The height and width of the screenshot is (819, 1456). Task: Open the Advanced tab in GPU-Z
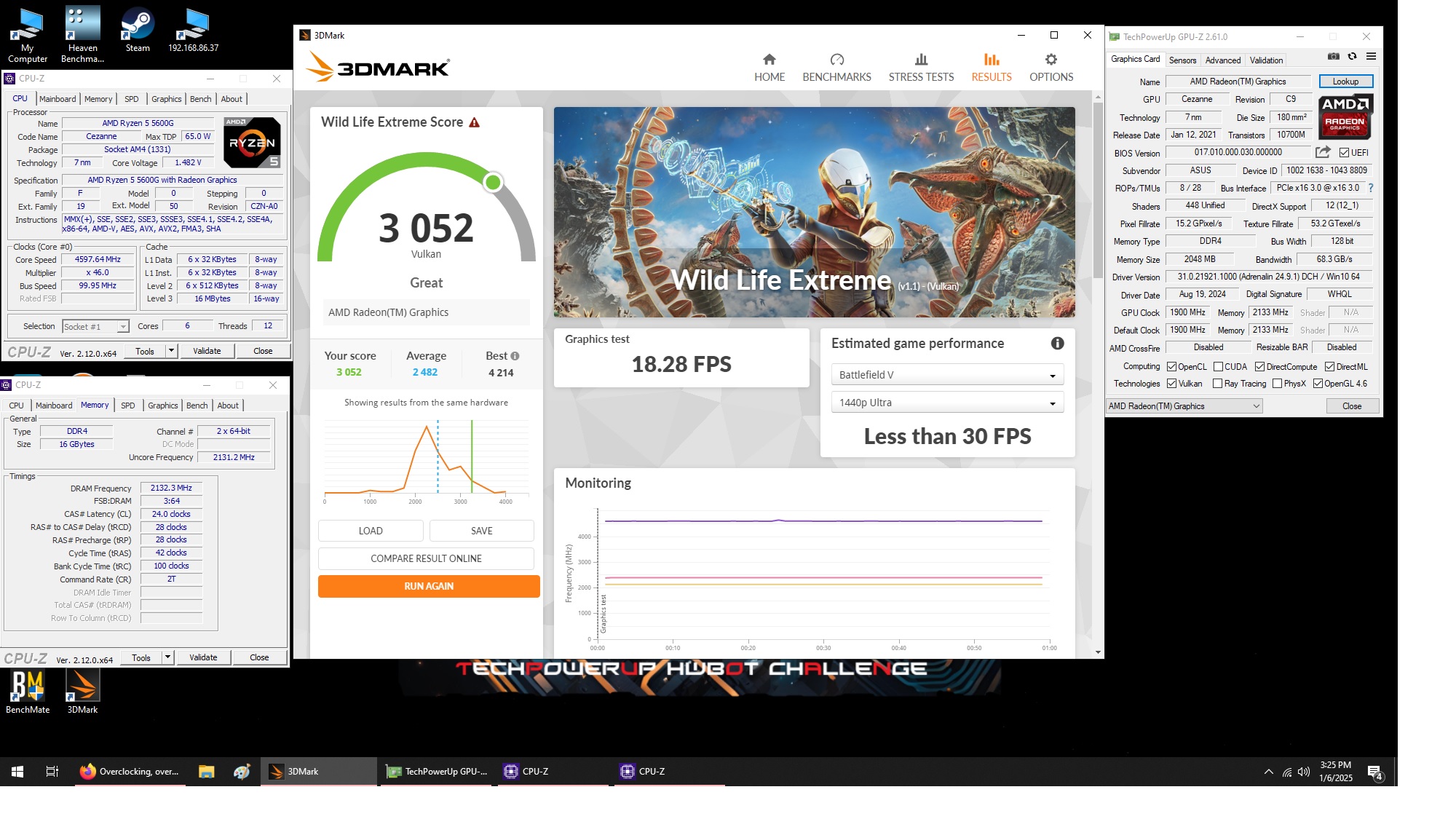1222,60
